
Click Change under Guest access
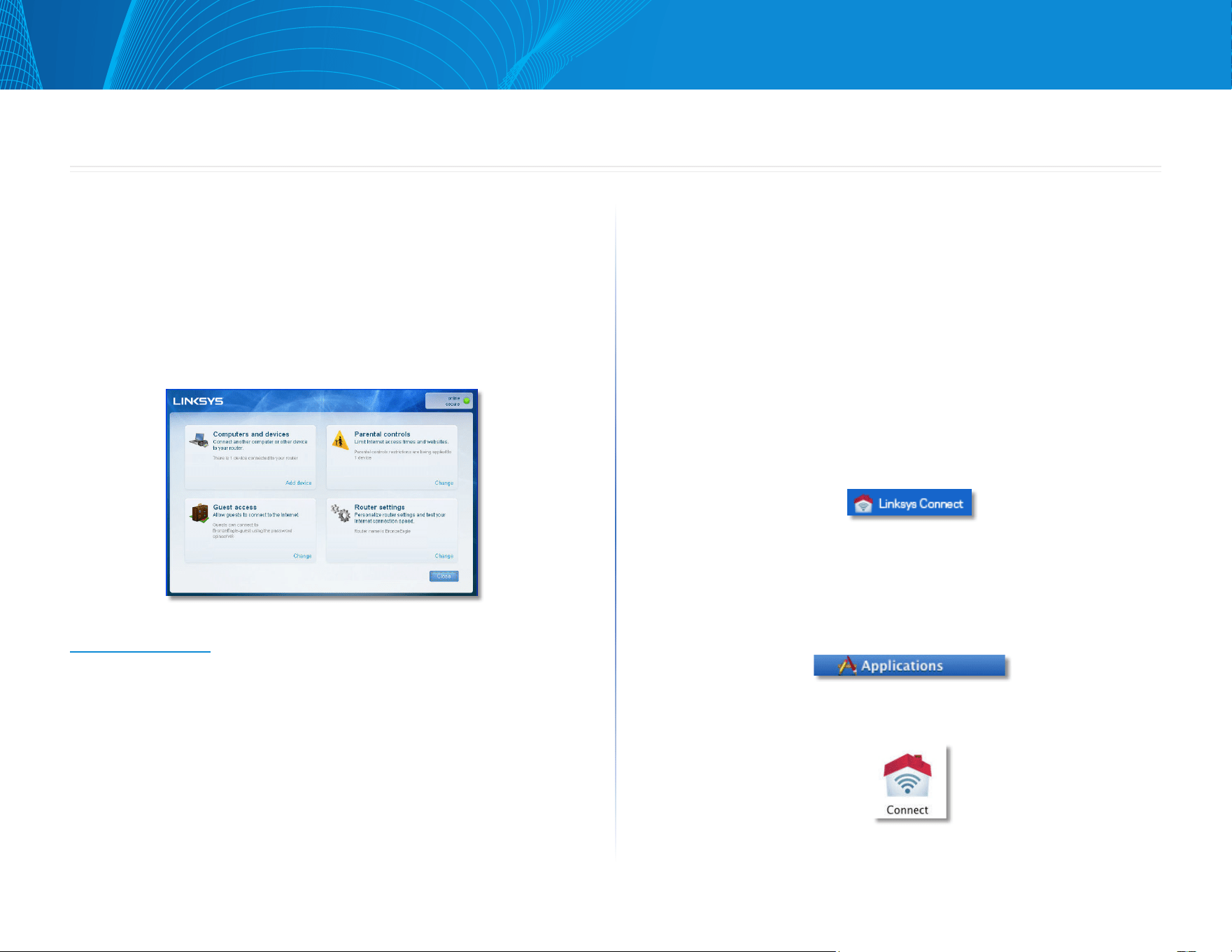302,556
